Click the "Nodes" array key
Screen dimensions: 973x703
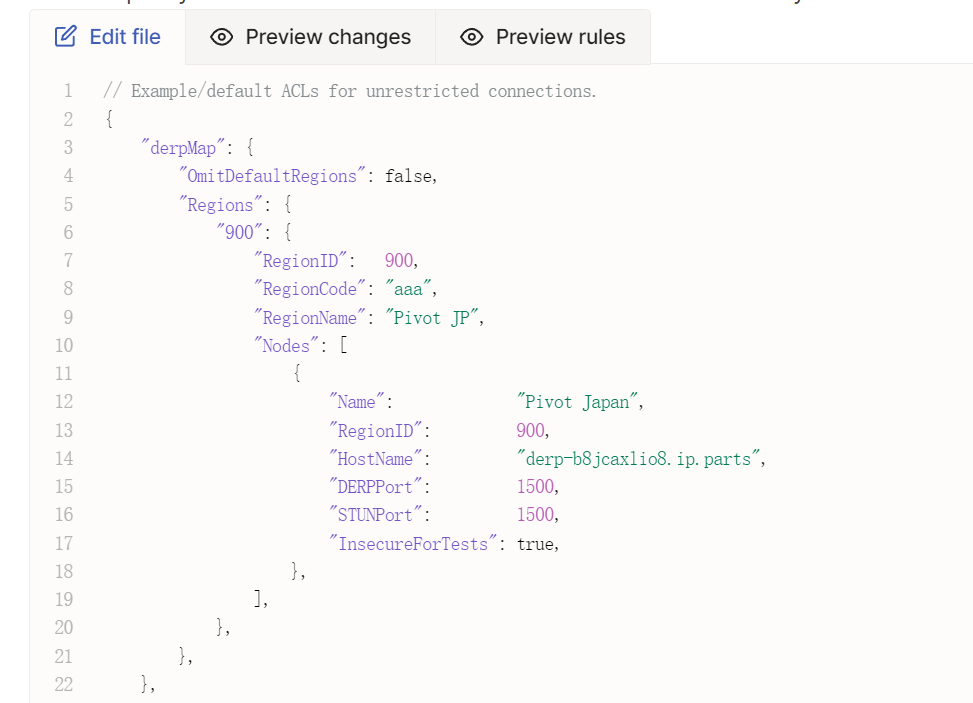pyautogui.click(x=286, y=346)
